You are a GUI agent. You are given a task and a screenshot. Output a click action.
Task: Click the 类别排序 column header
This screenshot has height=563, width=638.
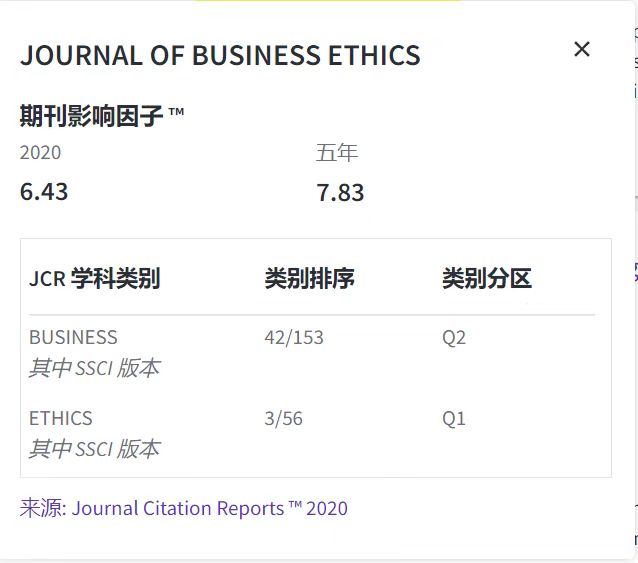coord(309,279)
